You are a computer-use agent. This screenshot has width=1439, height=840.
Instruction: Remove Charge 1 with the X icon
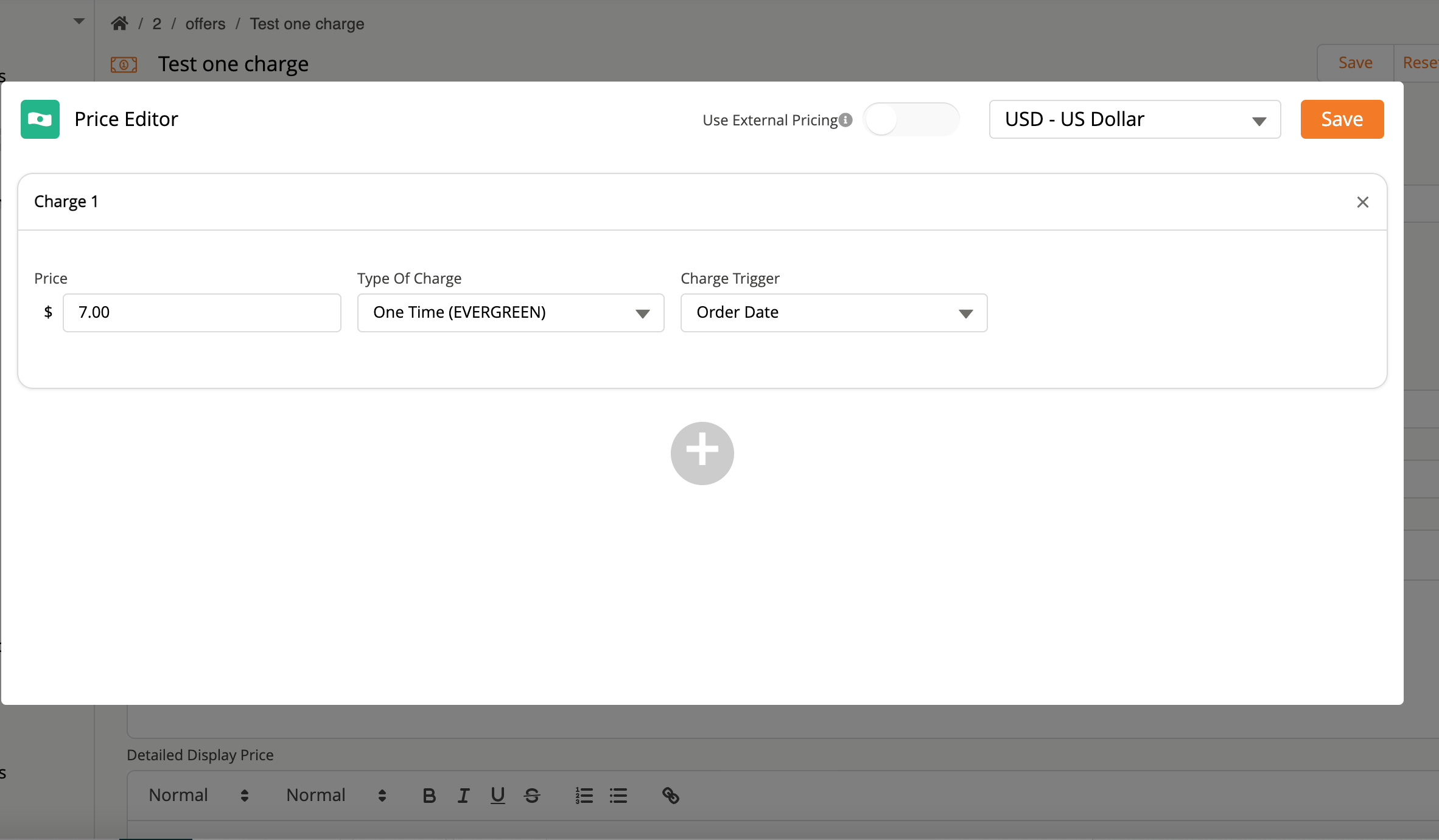(x=1362, y=202)
